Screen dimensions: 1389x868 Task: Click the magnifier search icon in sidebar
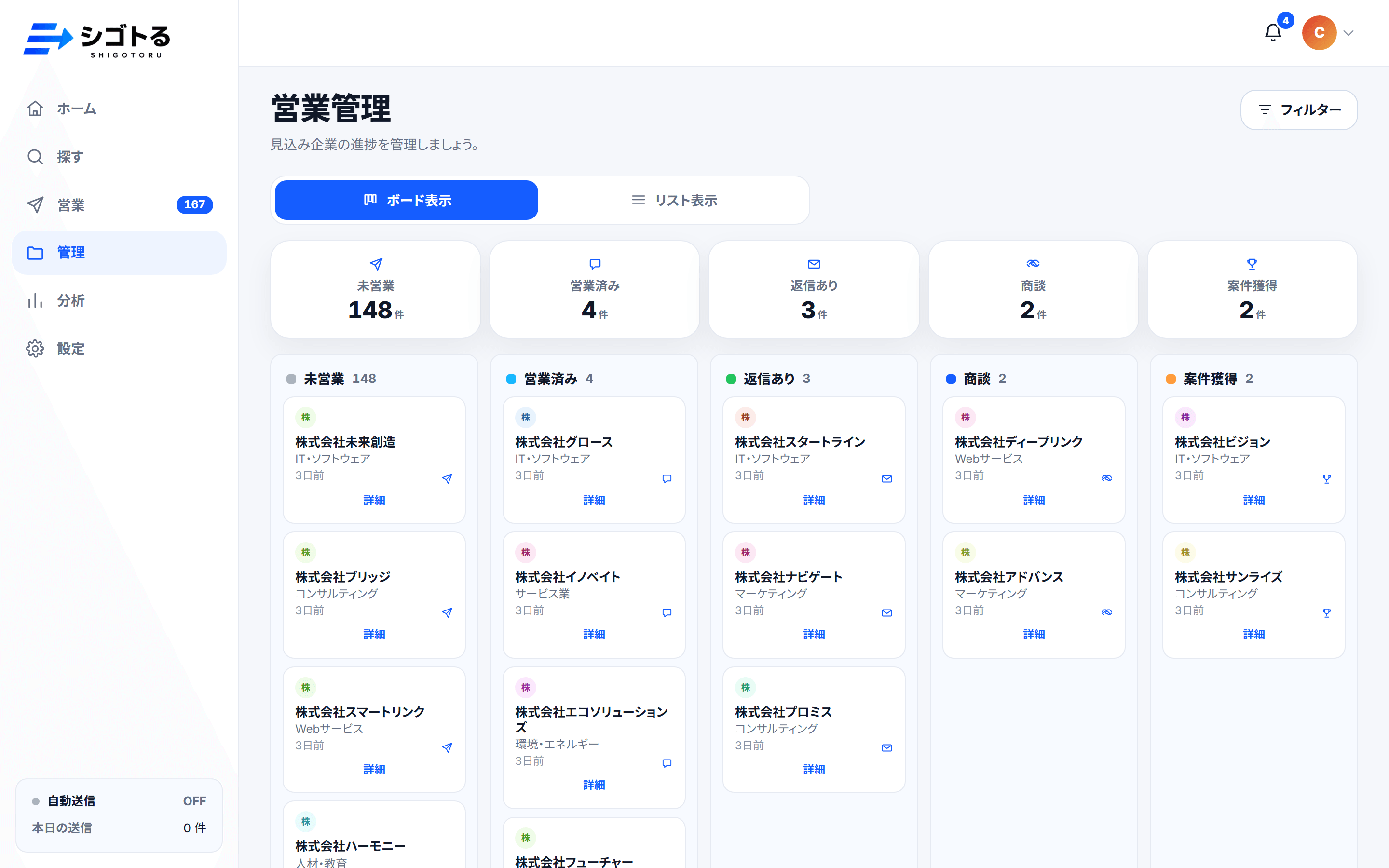tap(35, 157)
